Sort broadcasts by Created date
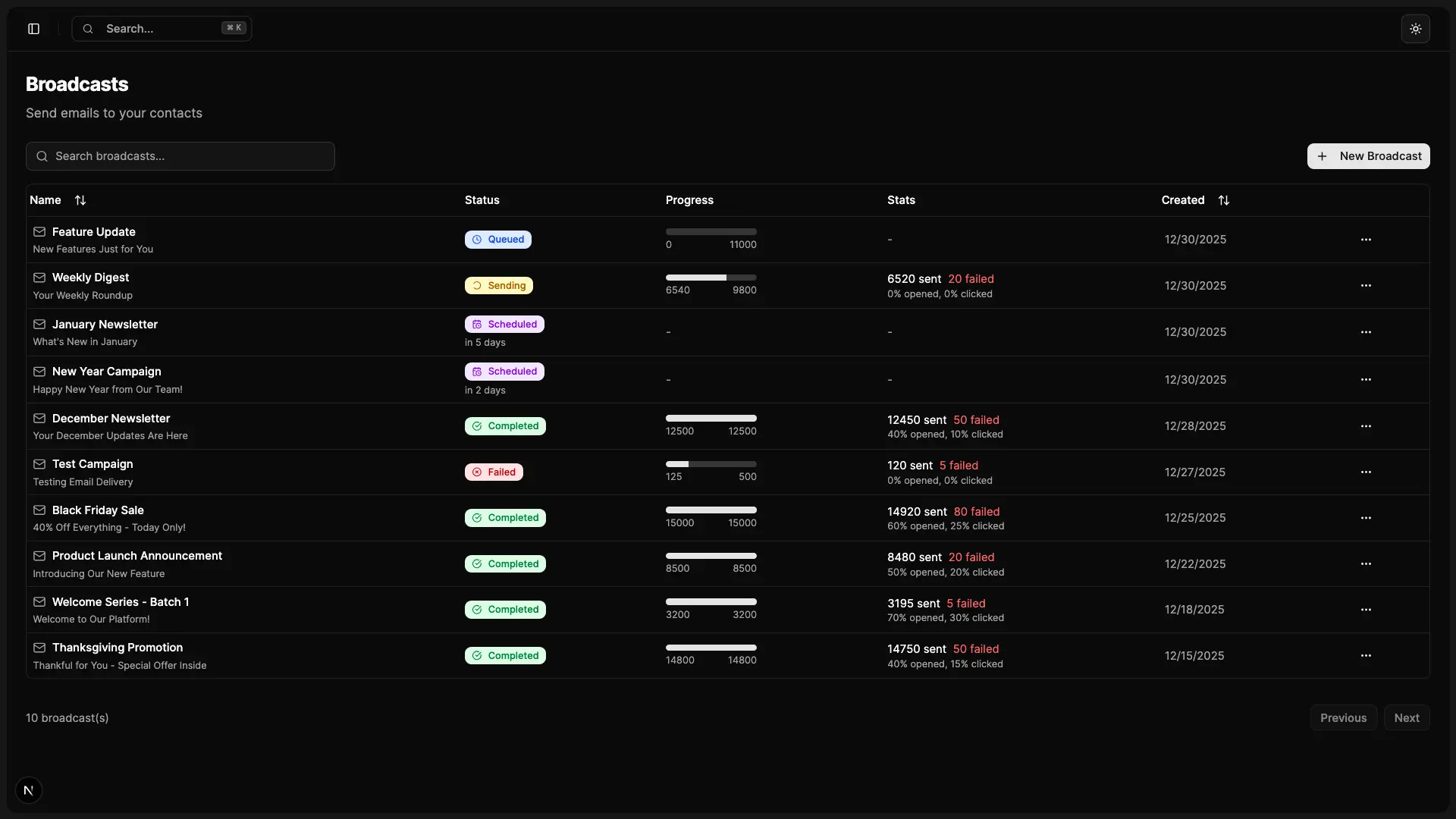 1224,199
